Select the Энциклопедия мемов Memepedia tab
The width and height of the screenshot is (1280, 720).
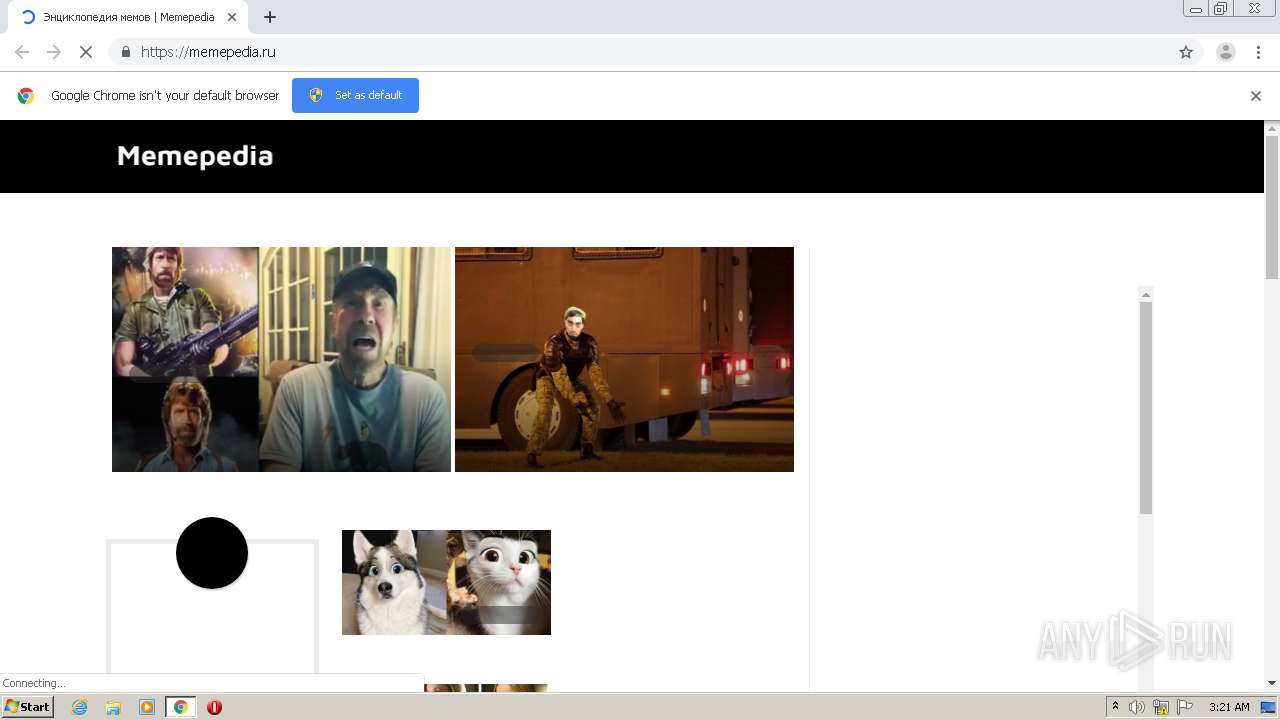pyautogui.click(x=128, y=17)
